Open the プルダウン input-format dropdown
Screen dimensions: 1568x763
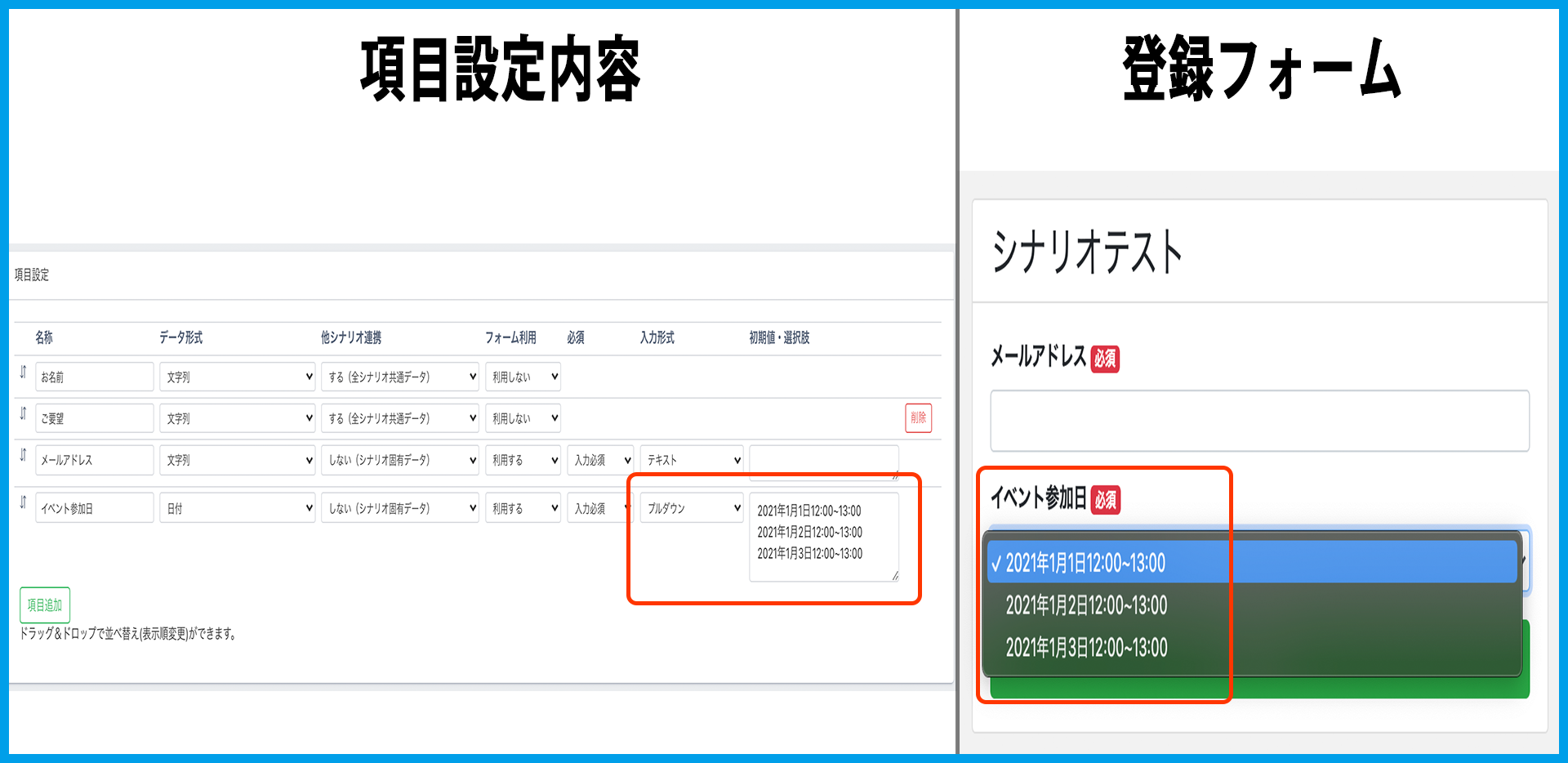pos(691,508)
